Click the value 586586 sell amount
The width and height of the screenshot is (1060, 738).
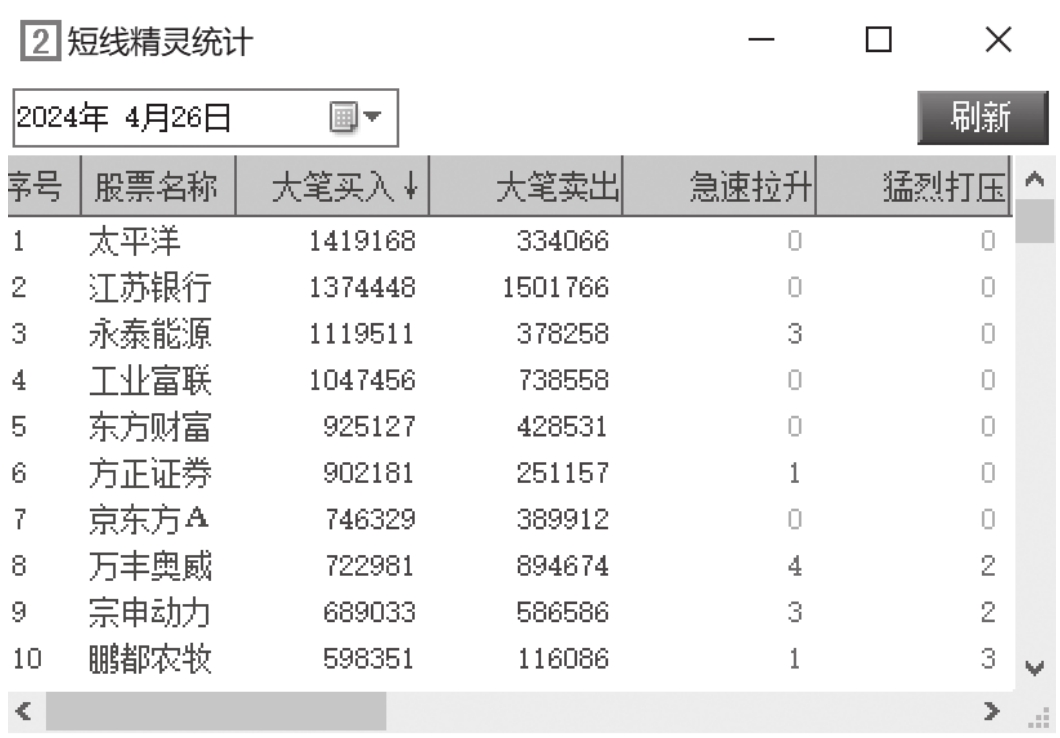(563, 612)
